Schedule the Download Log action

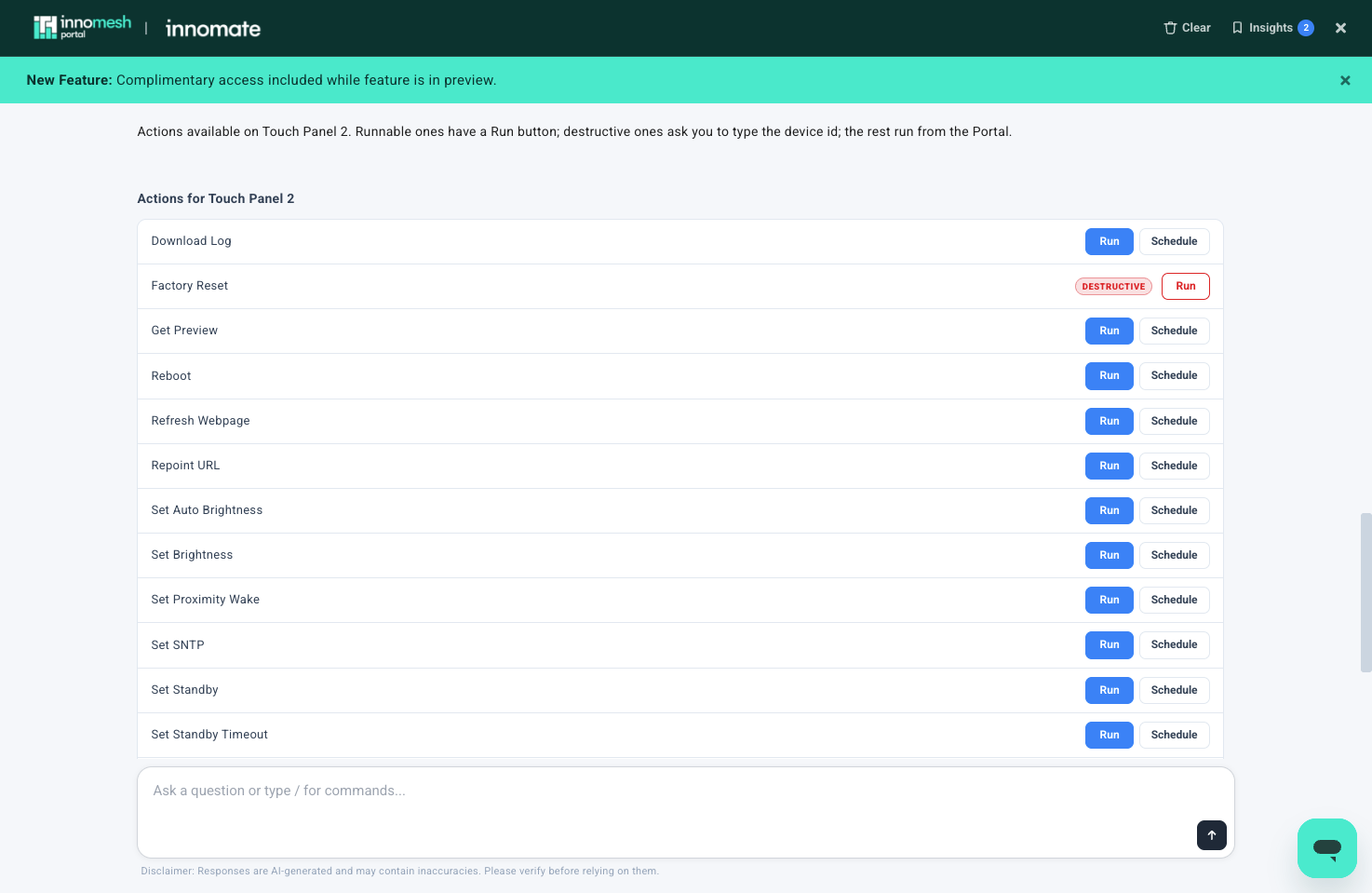click(x=1175, y=241)
